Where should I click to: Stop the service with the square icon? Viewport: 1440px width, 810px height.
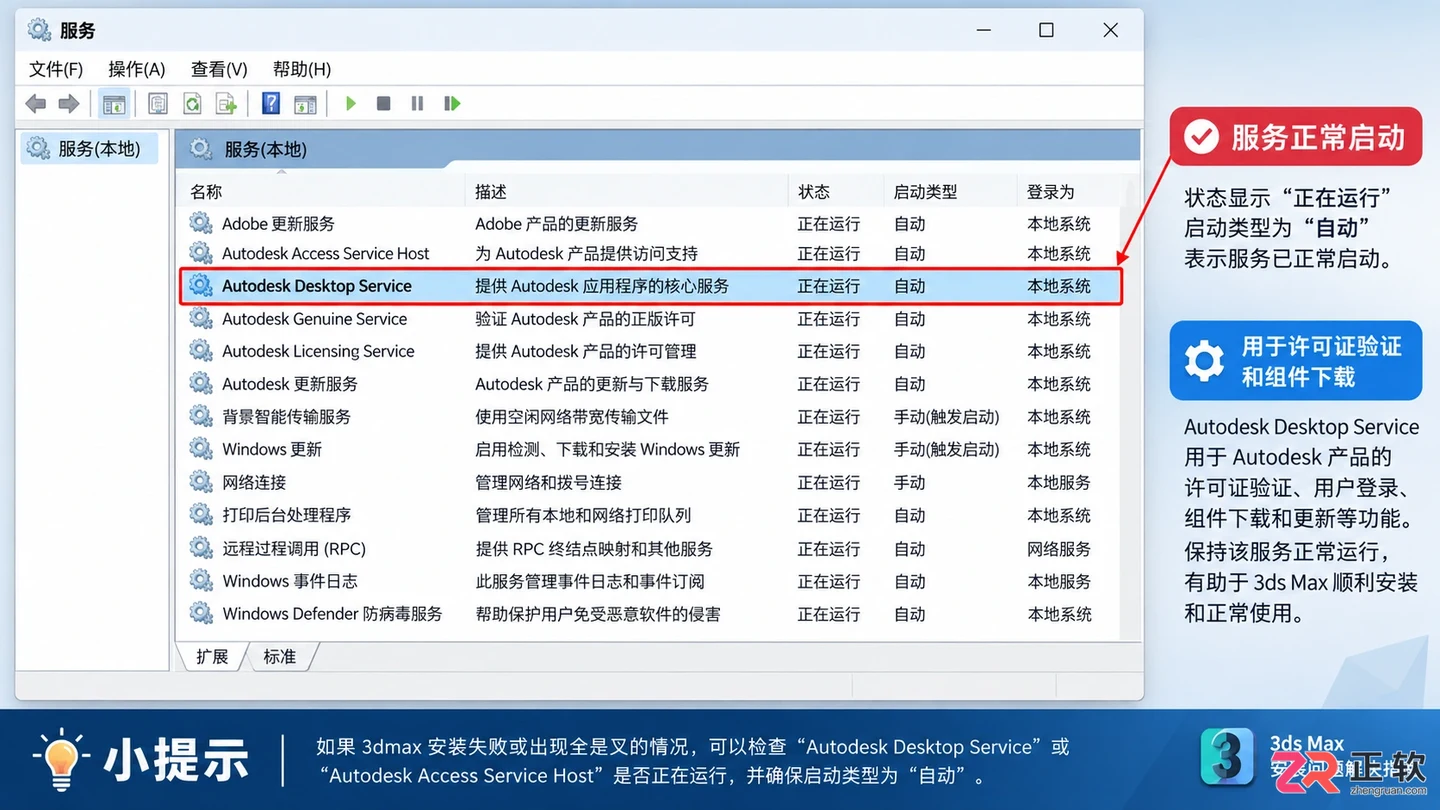(x=383, y=104)
